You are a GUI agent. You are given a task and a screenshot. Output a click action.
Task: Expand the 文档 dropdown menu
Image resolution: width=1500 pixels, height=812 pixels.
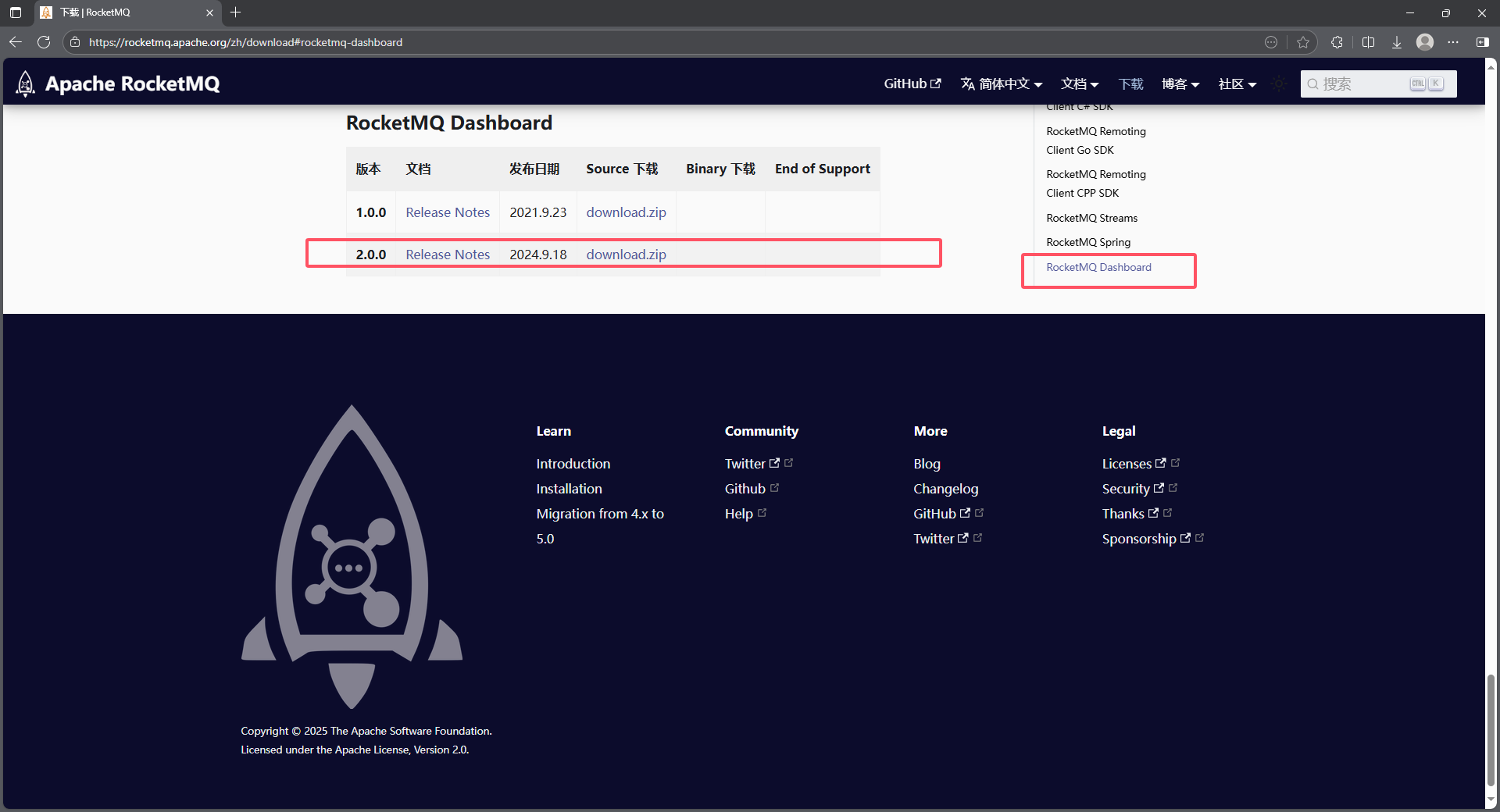pos(1079,84)
